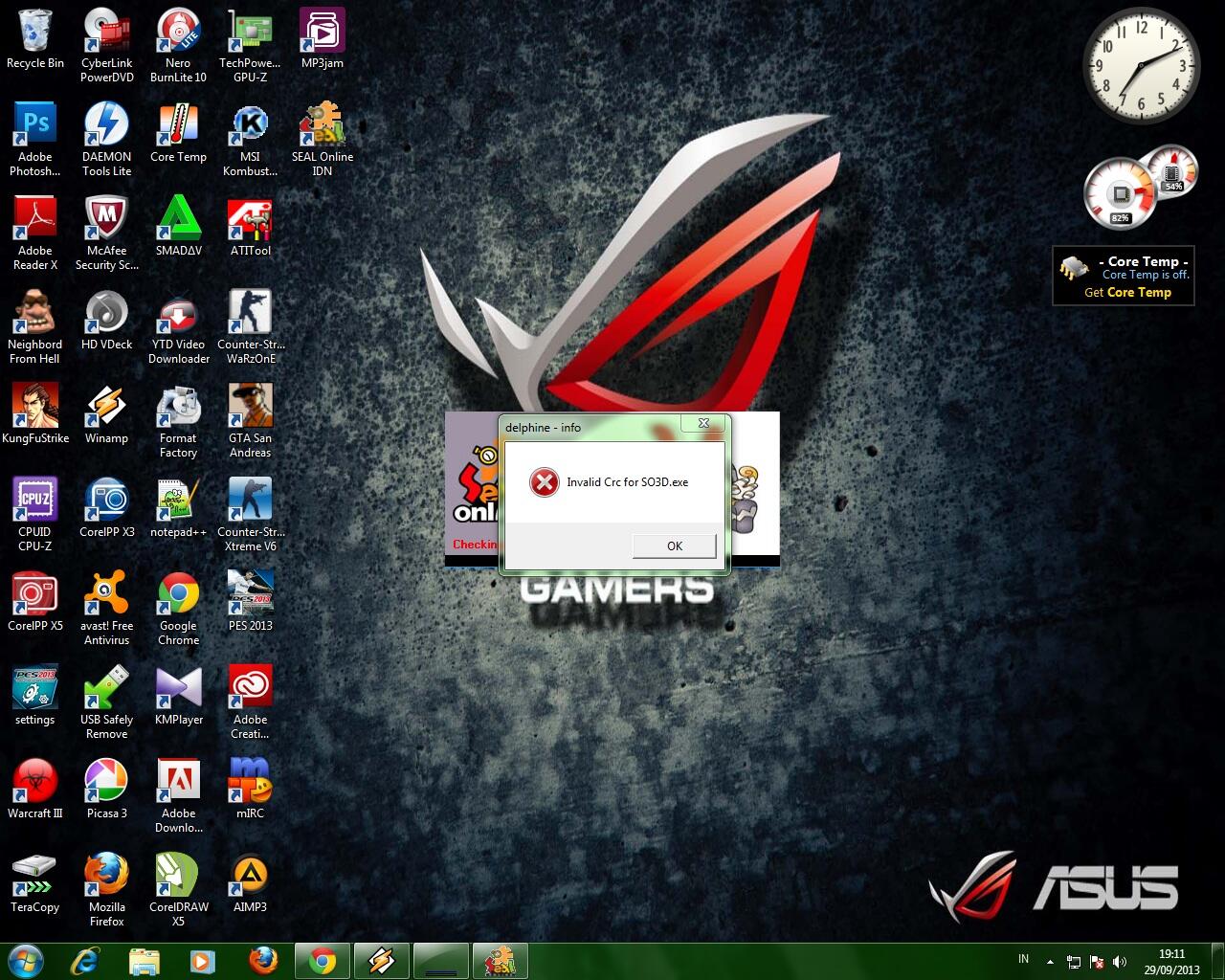This screenshot has height=980, width=1225.
Task: Open DAEMON Tools Lite shortcut
Action: click(x=106, y=139)
